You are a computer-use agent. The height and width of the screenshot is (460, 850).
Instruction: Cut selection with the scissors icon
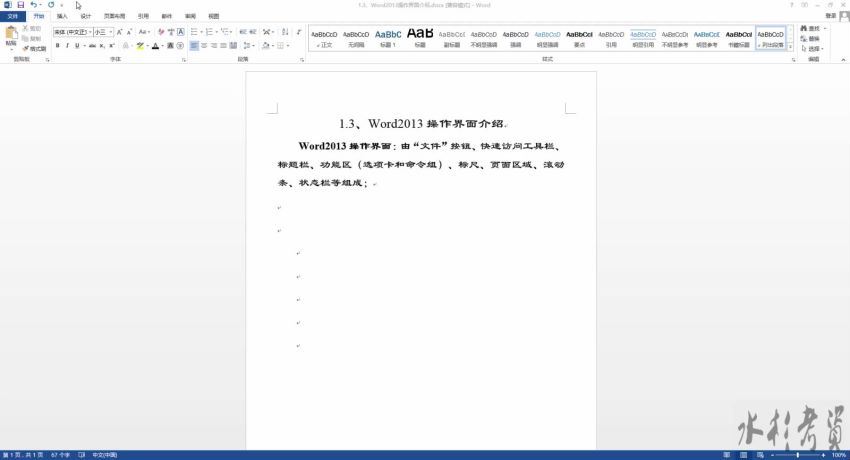[x=31, y=28]
